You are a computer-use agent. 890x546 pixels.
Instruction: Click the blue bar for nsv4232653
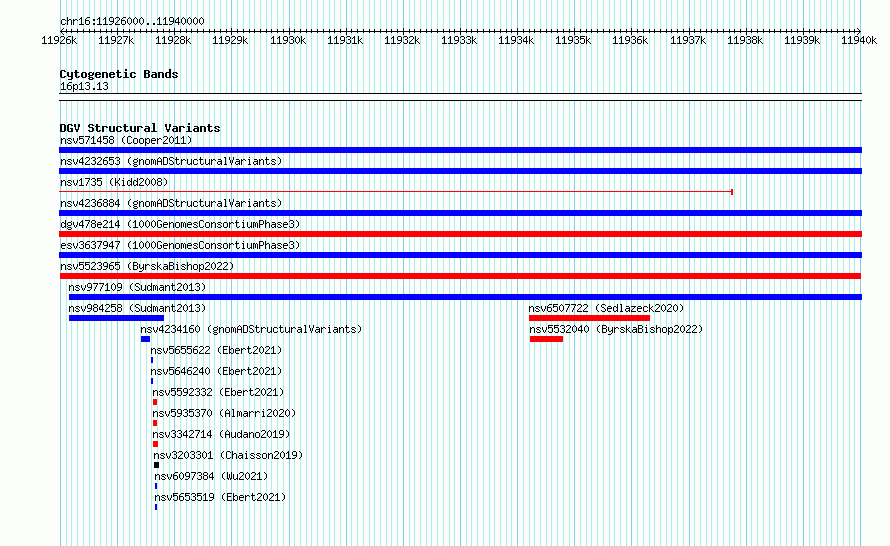460,171
